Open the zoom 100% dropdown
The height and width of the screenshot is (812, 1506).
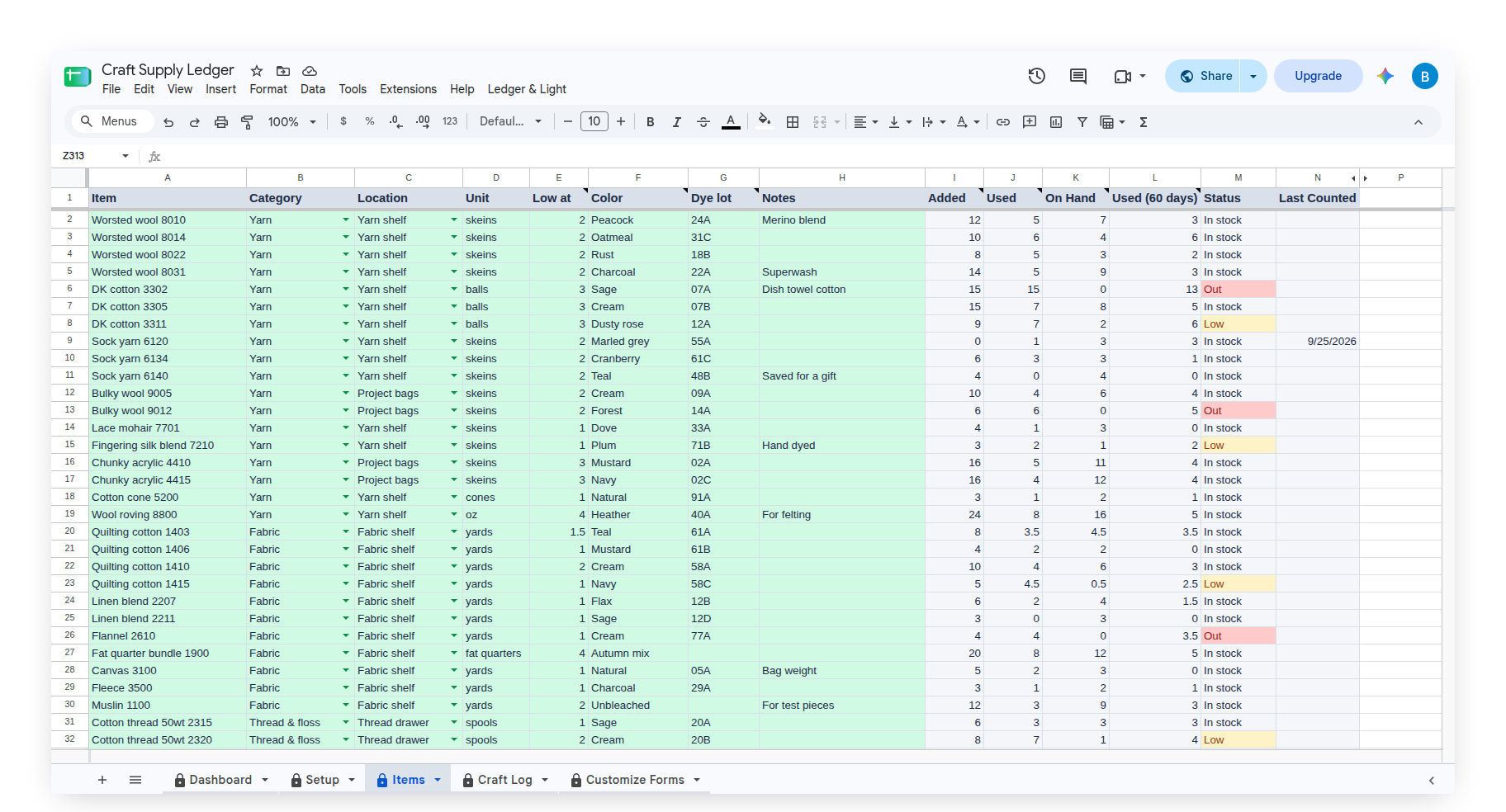click(292, 122)
